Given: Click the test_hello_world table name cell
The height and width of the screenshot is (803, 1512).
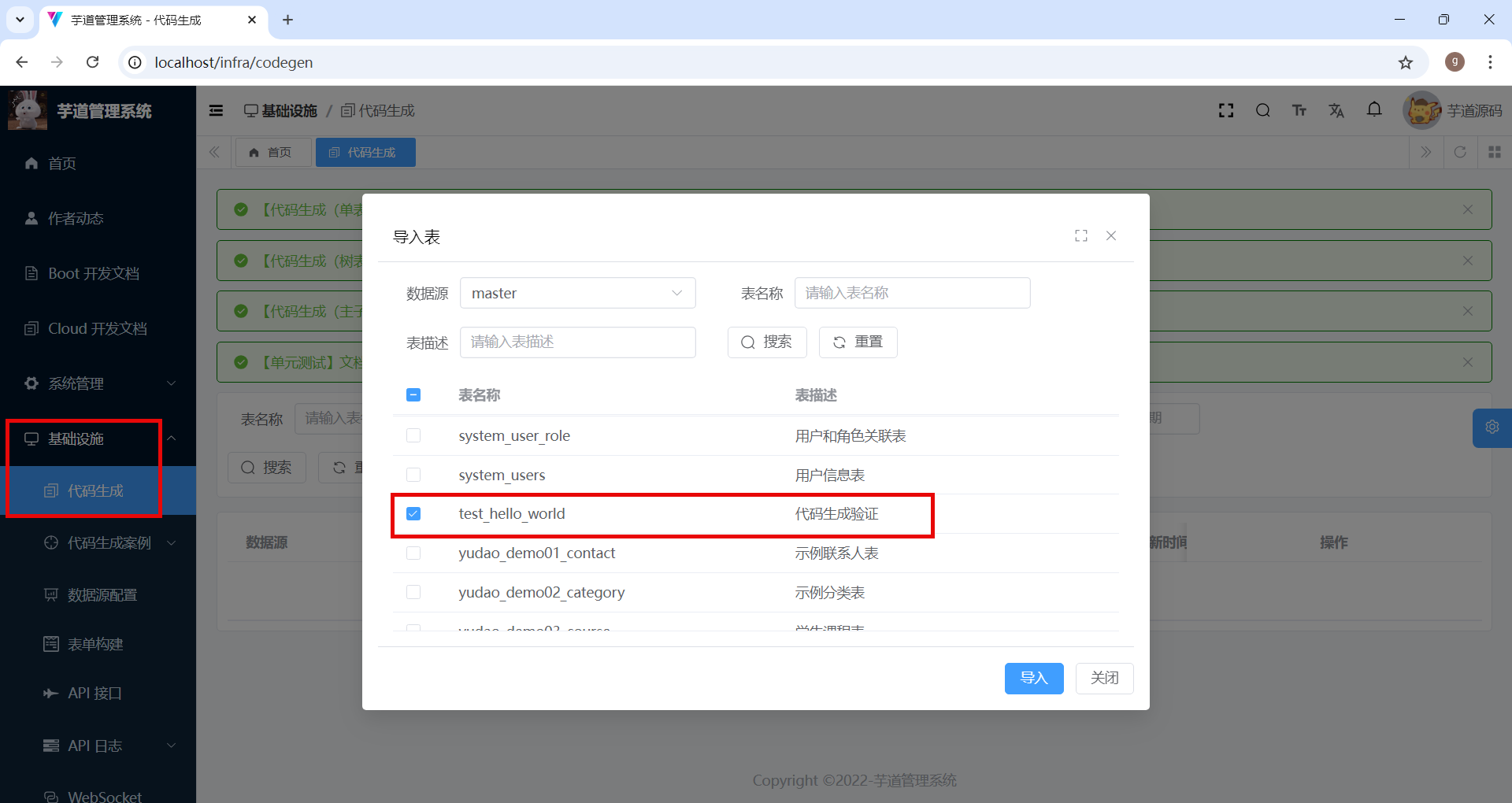Looking at the screenshot, I should pos(512,513).
